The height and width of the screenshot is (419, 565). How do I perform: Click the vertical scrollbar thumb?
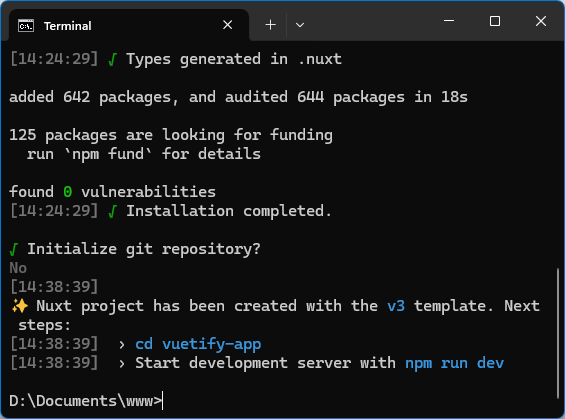point(558,333)
